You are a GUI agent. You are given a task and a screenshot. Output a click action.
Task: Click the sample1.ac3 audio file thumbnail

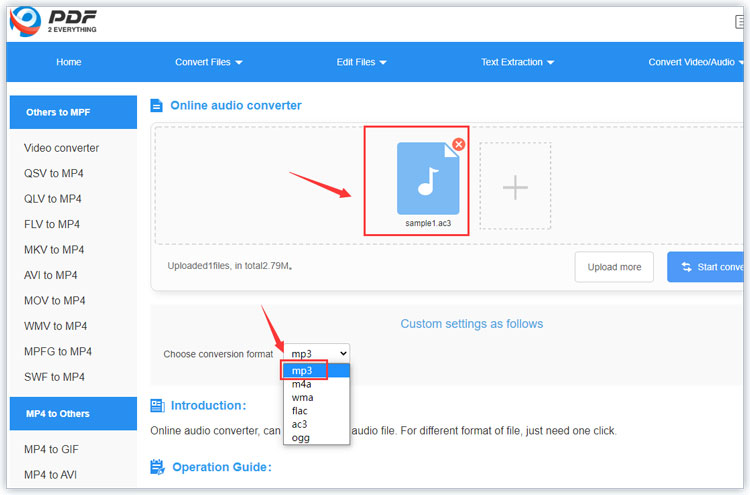click(428, 178)
